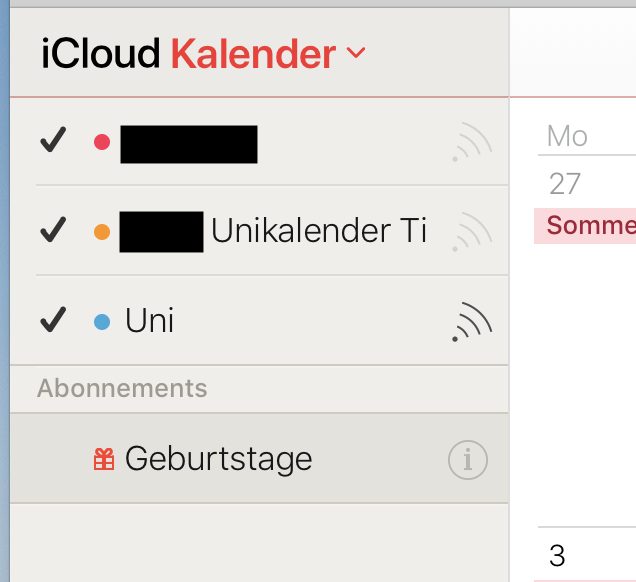This screenshot has height=582, width=636.
Task: Click the iCloud title text
Action: point(100,54)
